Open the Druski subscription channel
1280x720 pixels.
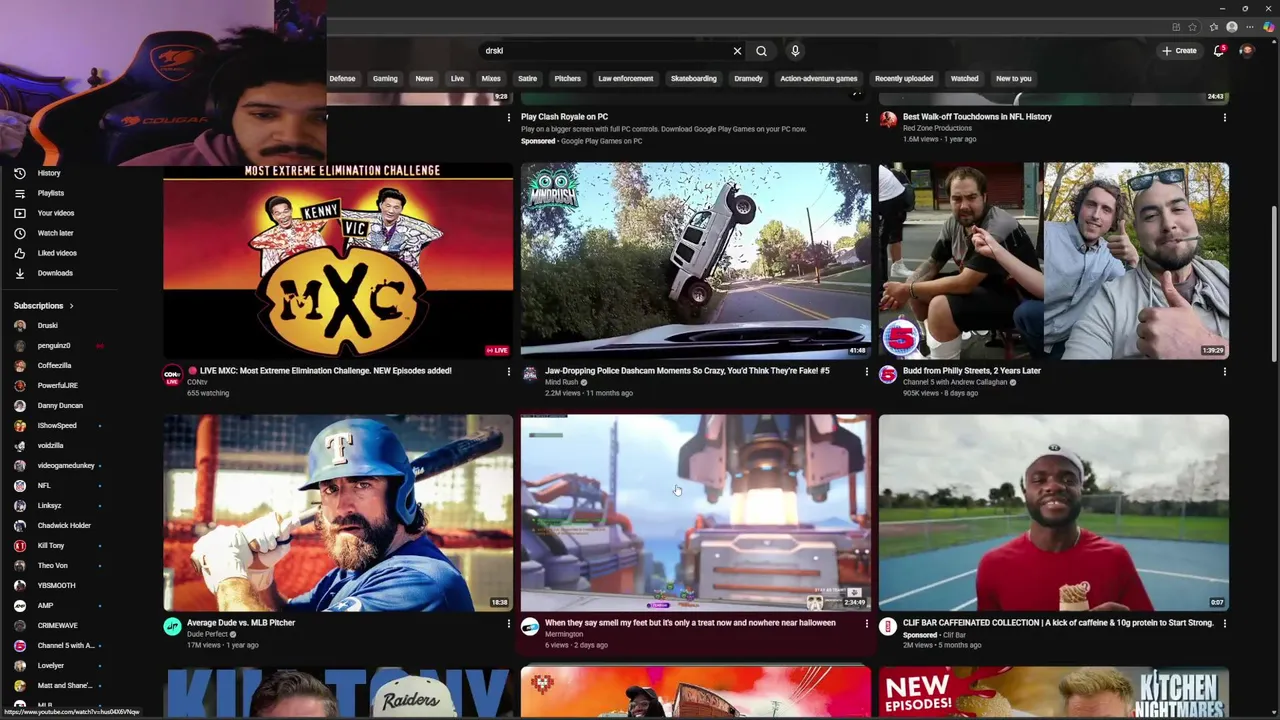[47, 326]
